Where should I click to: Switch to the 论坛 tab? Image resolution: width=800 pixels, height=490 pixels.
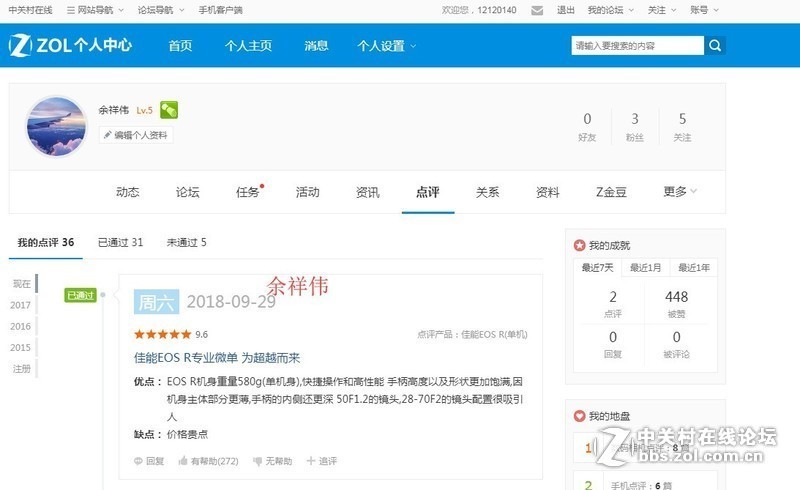tap(187, 192)
